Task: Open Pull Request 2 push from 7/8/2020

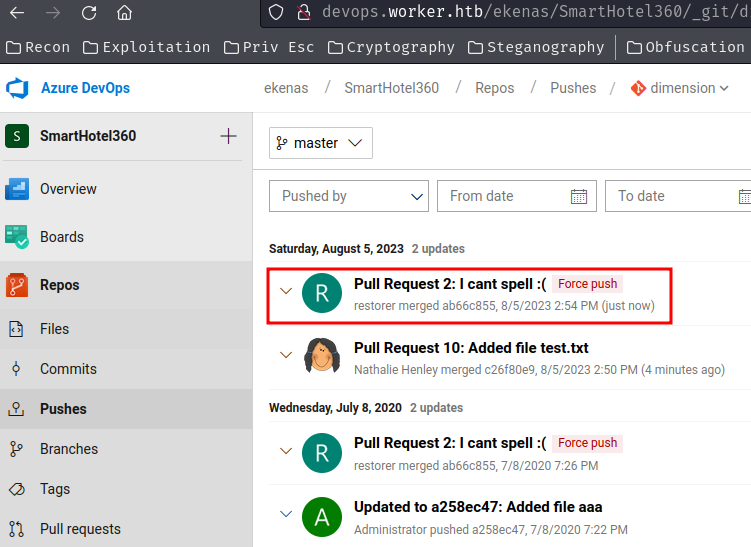Action: (x=450, y=443)
